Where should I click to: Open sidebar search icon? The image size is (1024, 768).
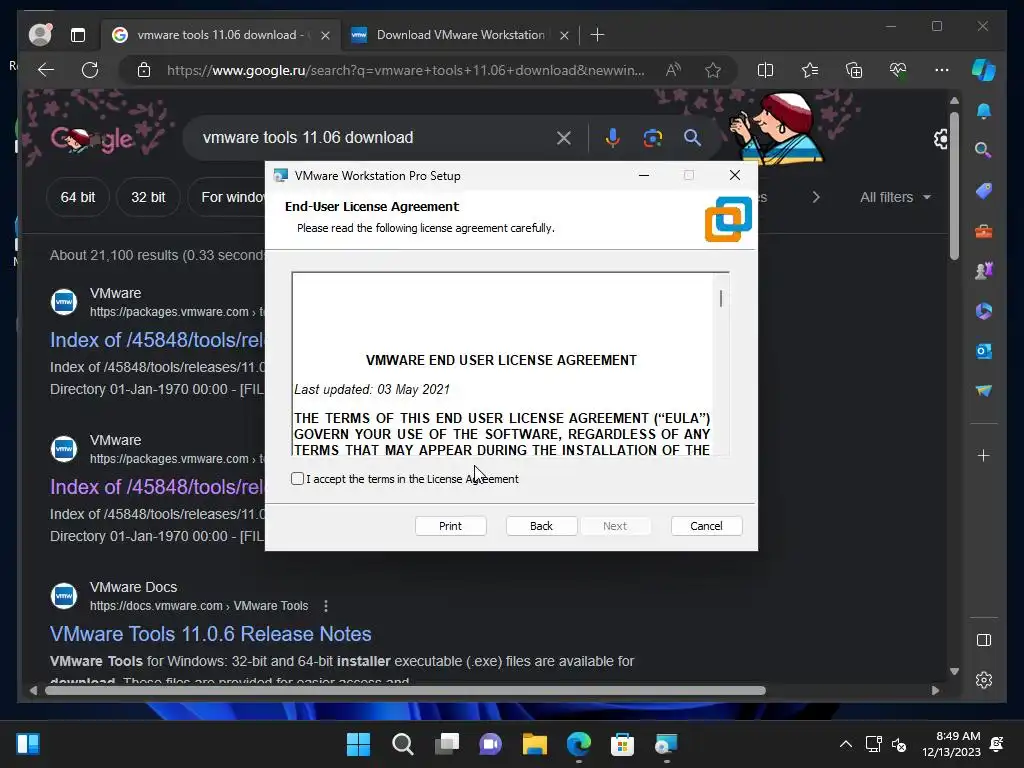[x=984, y=150]
